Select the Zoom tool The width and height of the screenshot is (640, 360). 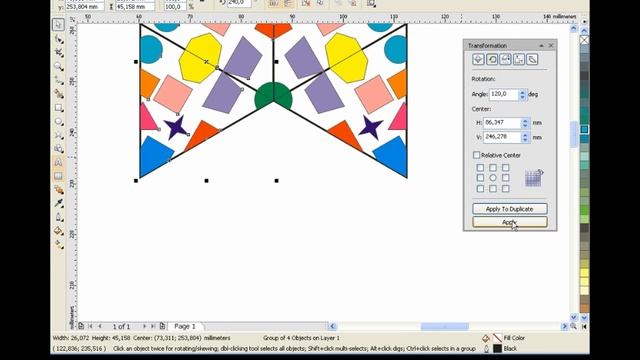tap(59, 67)
